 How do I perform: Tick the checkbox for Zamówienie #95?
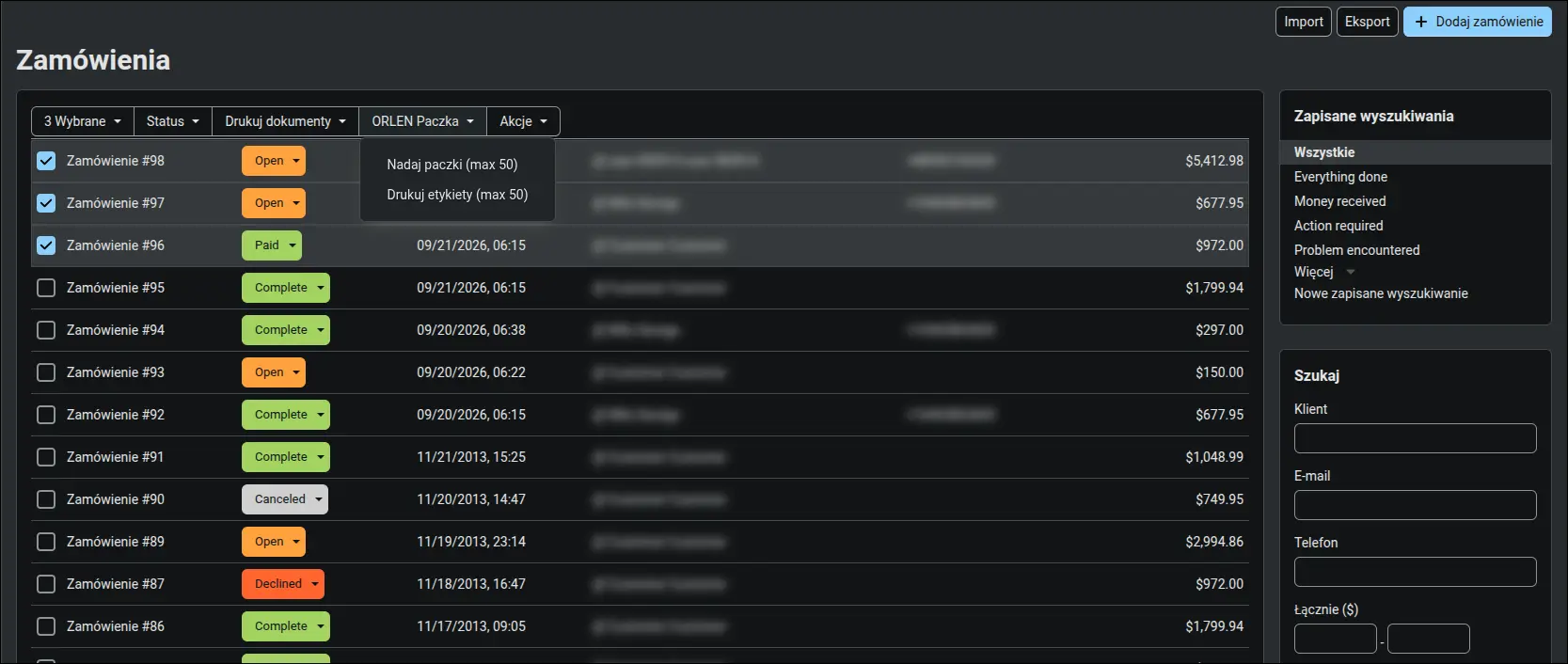pyautogui.click(x=46, y=288)
